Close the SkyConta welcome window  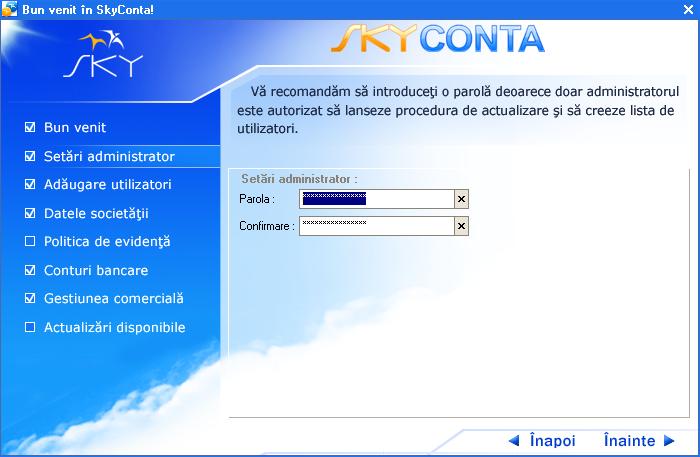point(688,9)
